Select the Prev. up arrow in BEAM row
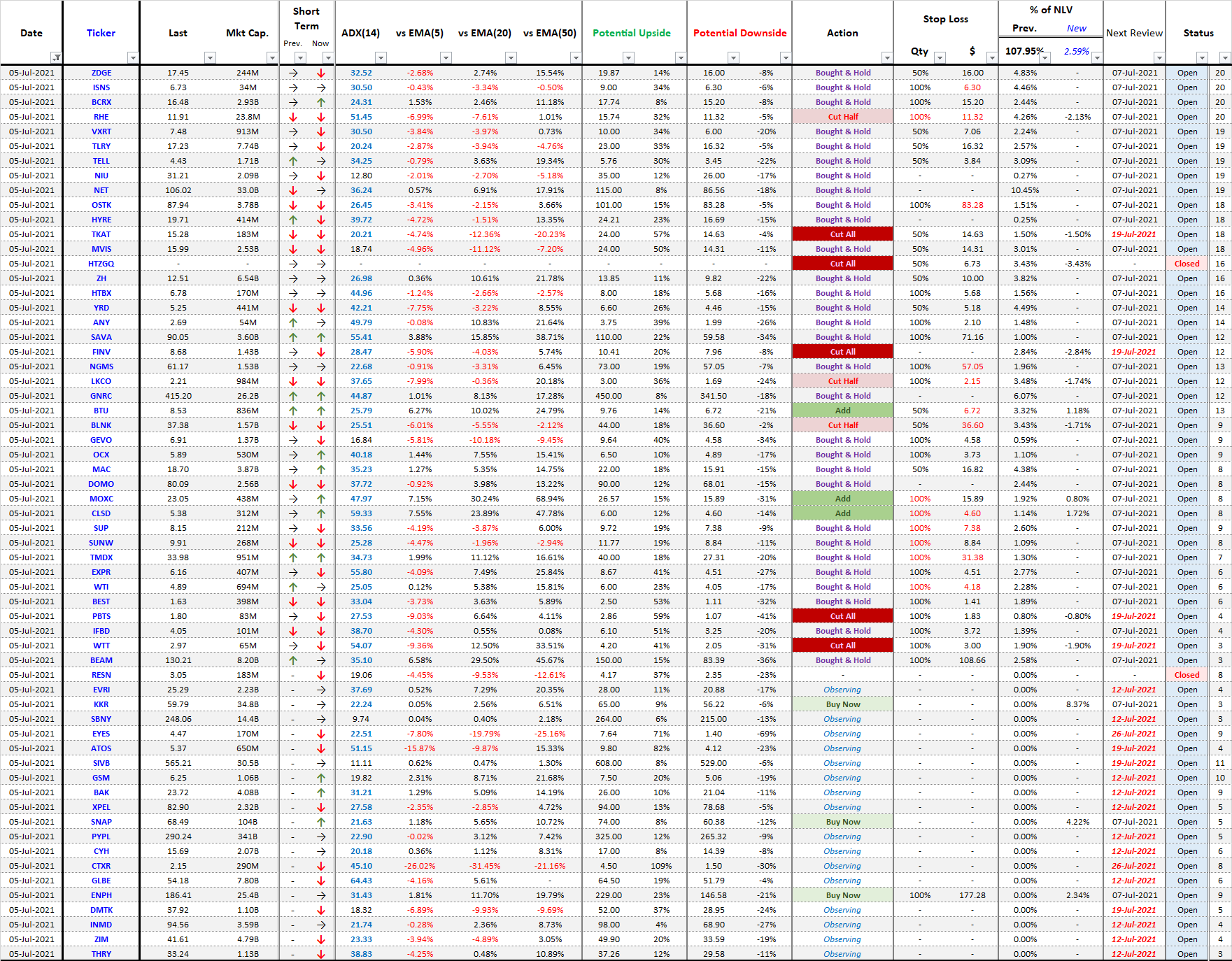1232x961 pixels. pos(293,660)
